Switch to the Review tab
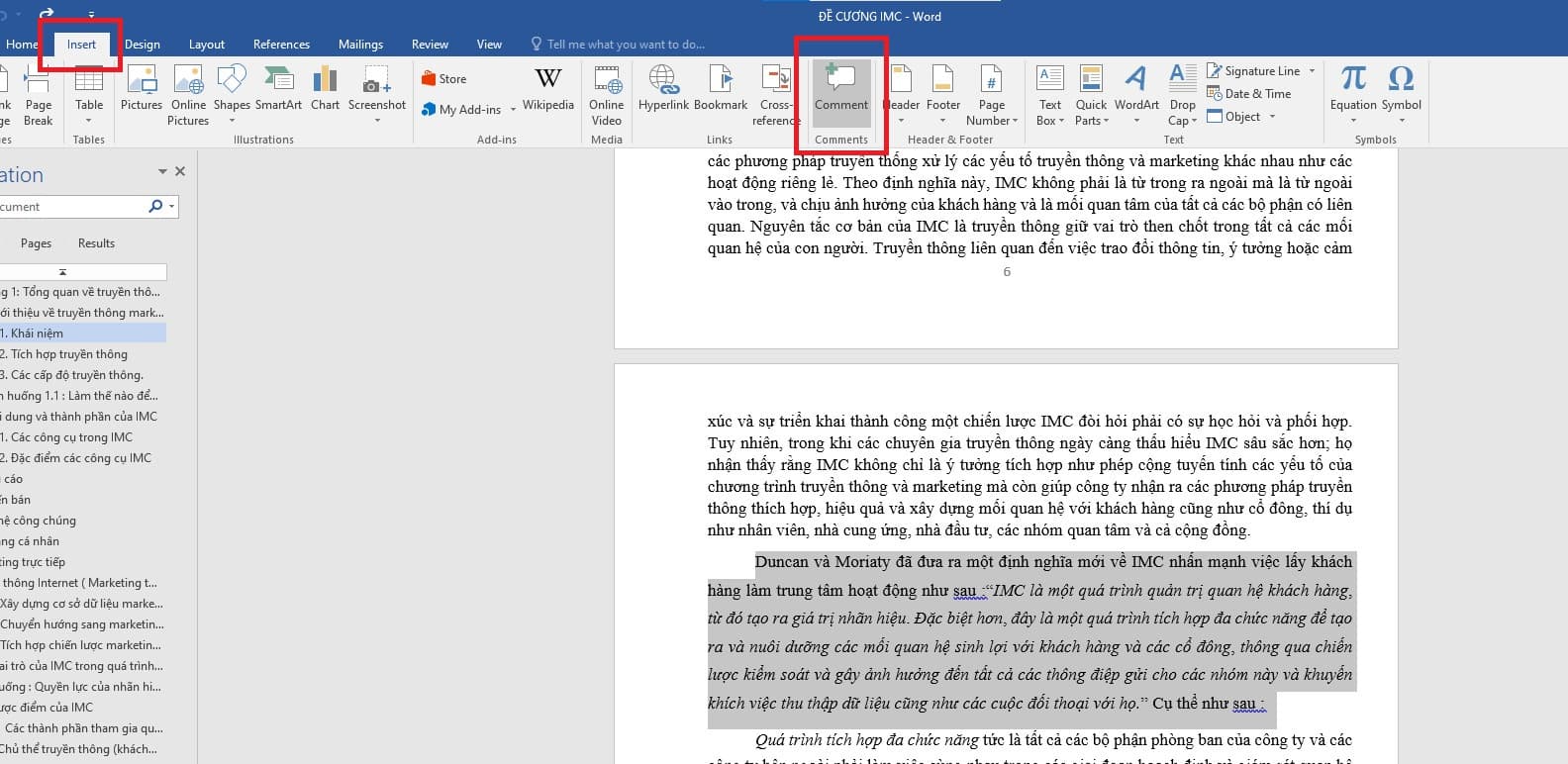Viewport: 1568px width, 764px height. pos(430,45)
